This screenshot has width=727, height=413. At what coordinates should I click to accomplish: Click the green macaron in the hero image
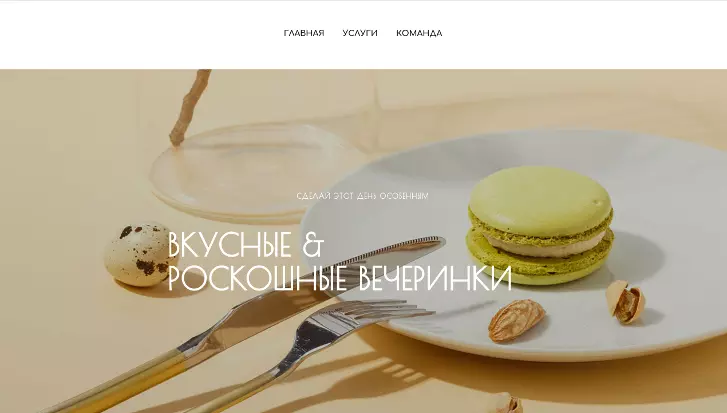pos(540,225)
